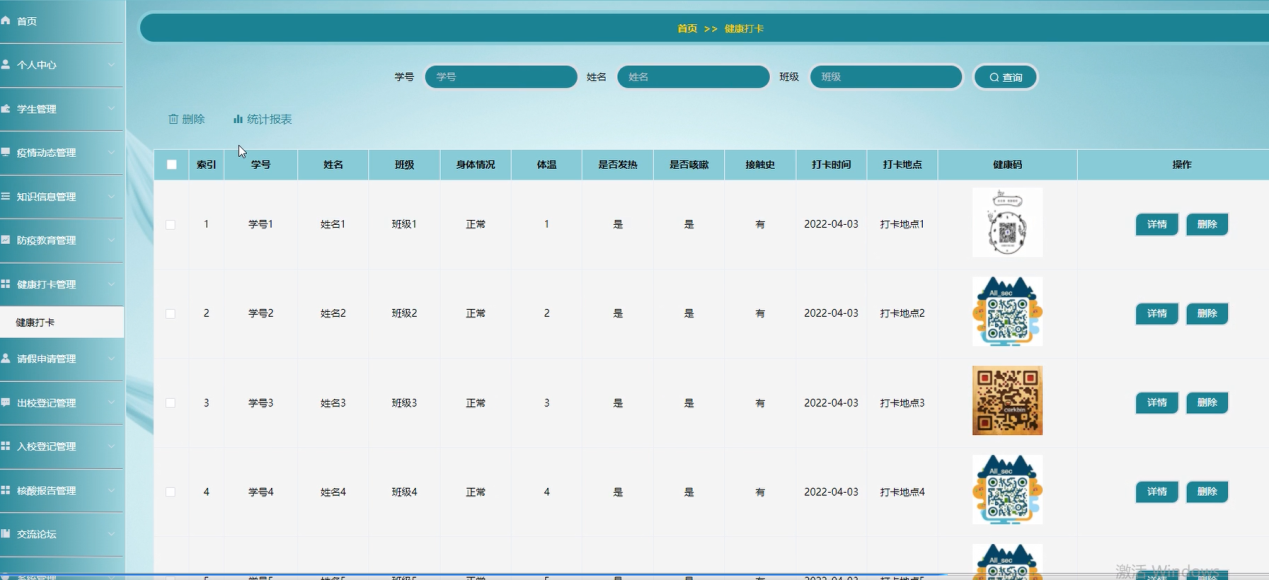
Task: Click the grid icon beside 核酸报告管理
Action: coord(5,490)
